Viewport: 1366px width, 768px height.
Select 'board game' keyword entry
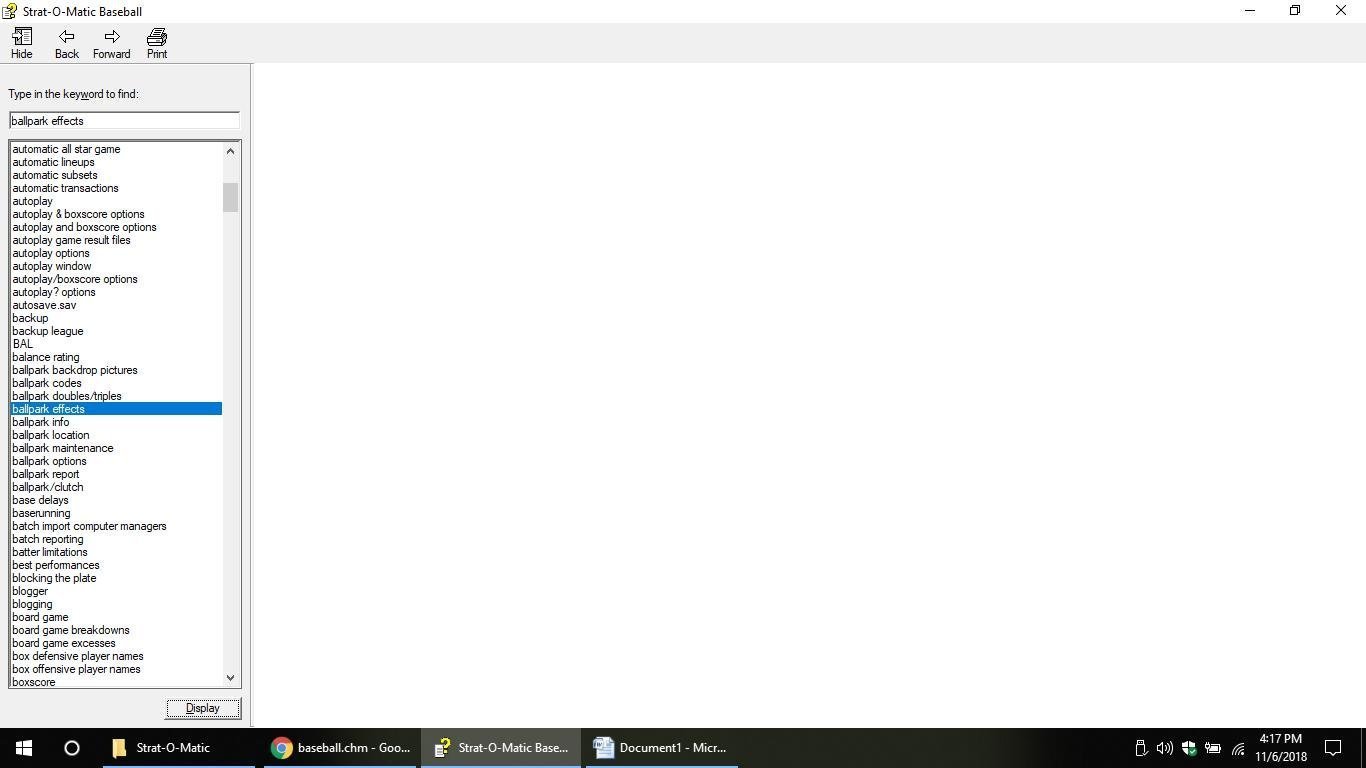[40, 617]
